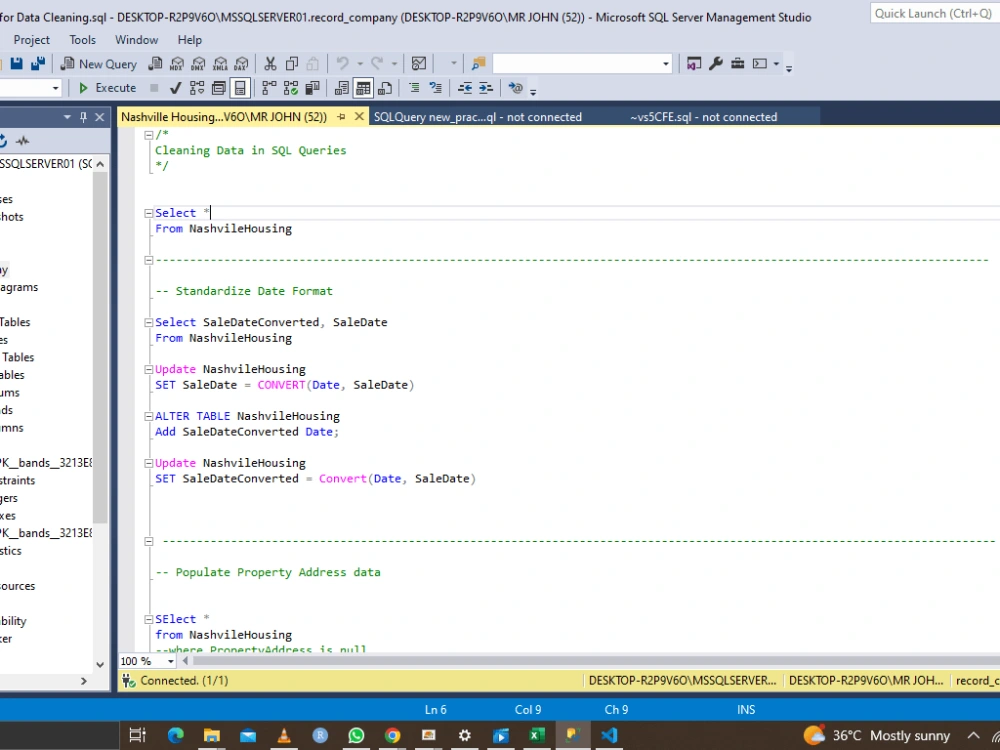Image resolution: width=1000 pixels, height=750 pixels.
Task: Close the Nashville Housing query tab
Action: [x=359, y=117]
